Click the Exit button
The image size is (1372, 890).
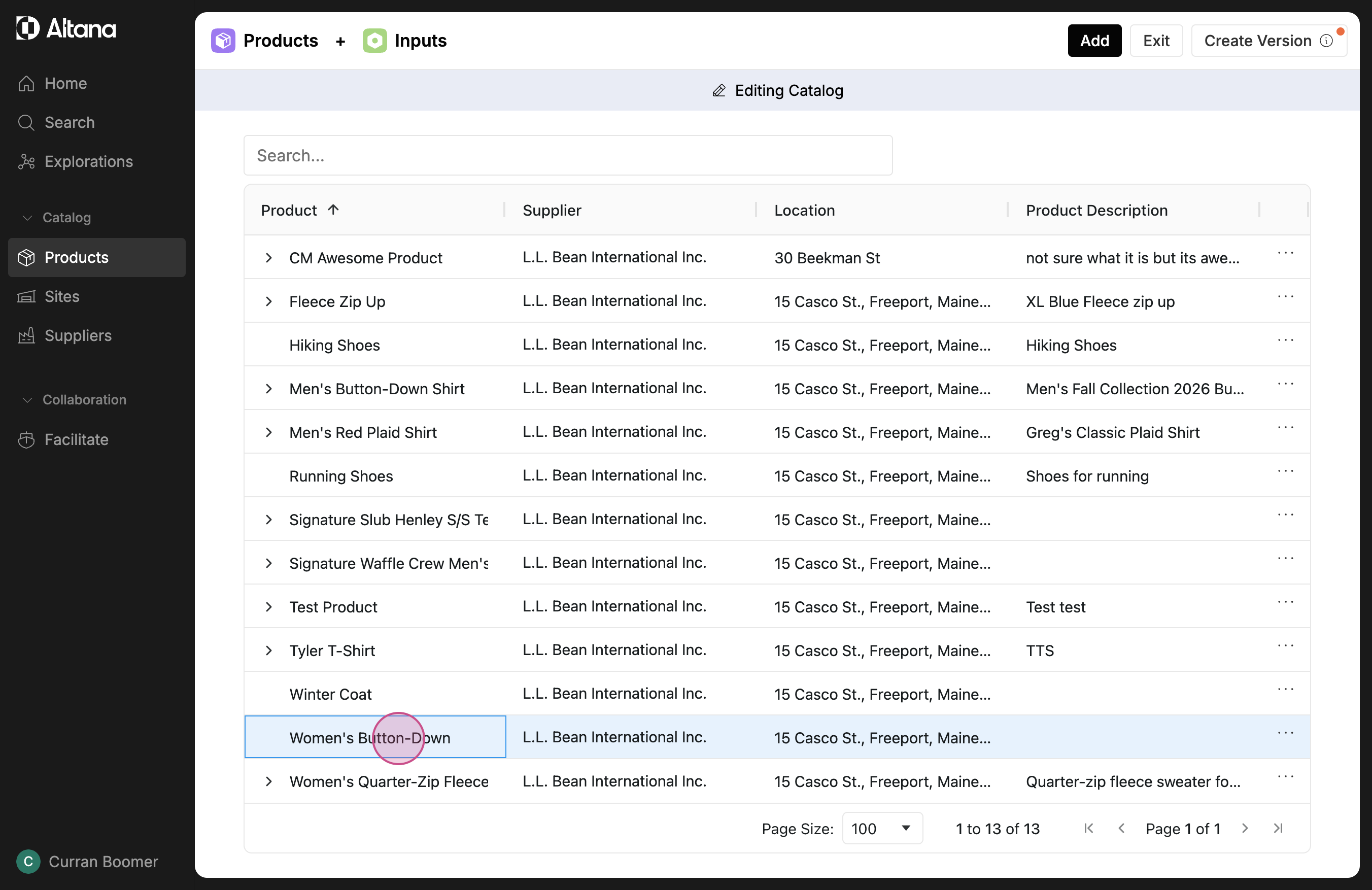click(1156, 41)
